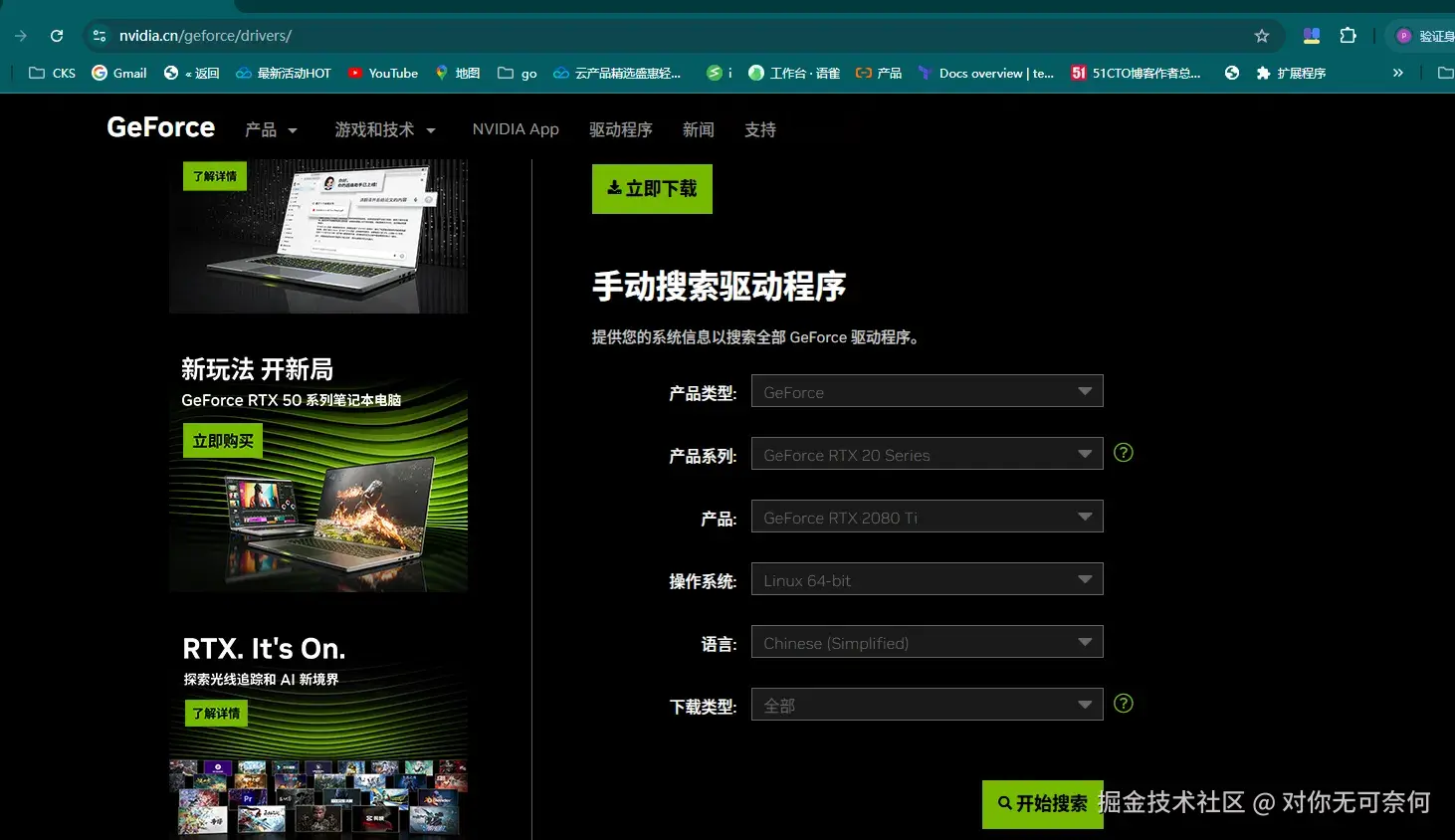1455x840 pixels.
Task: Open the 工作台·语雀 bookmark
Action: click(794, 73)
